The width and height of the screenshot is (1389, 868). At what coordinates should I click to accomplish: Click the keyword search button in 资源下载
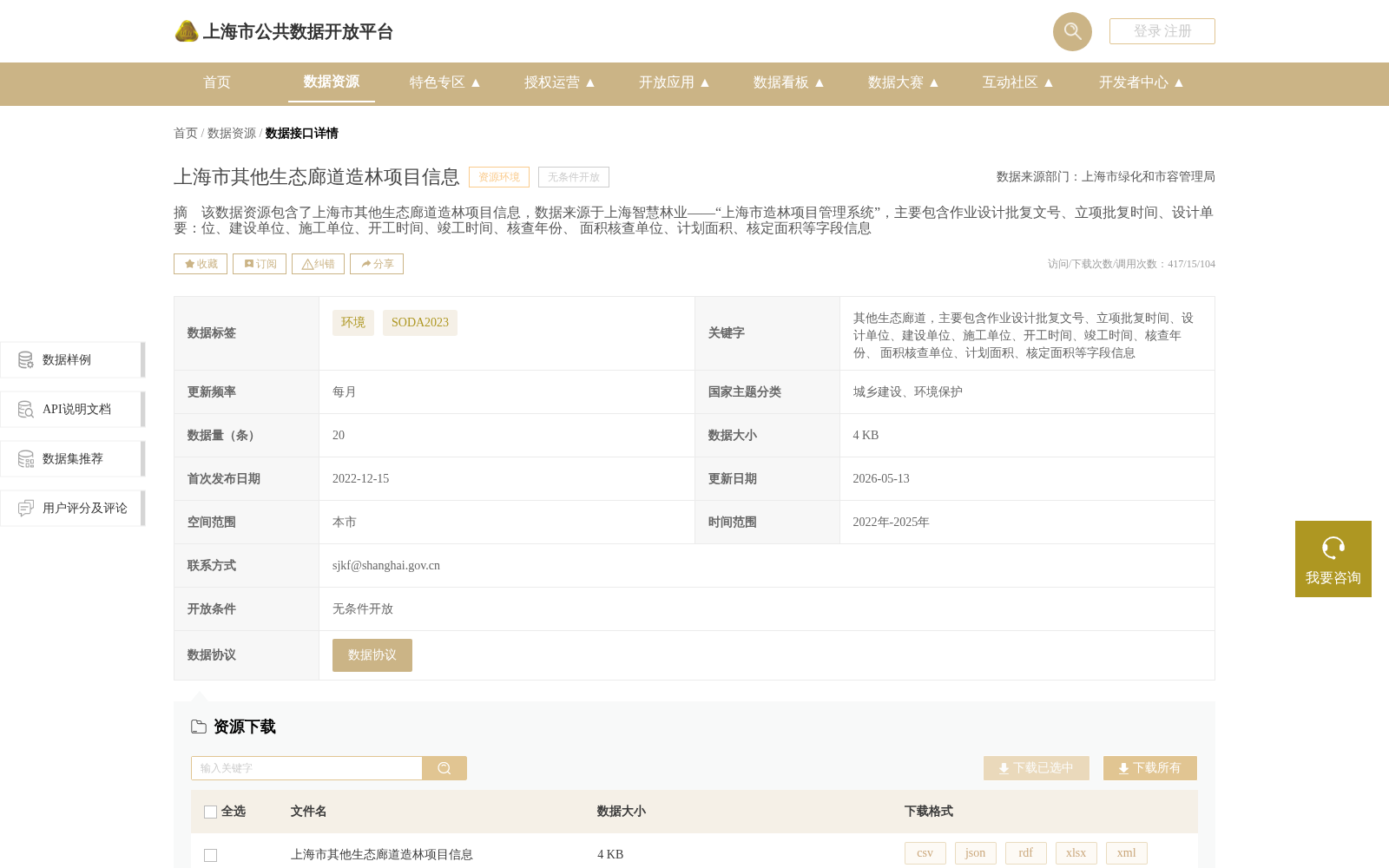point(444,768)
